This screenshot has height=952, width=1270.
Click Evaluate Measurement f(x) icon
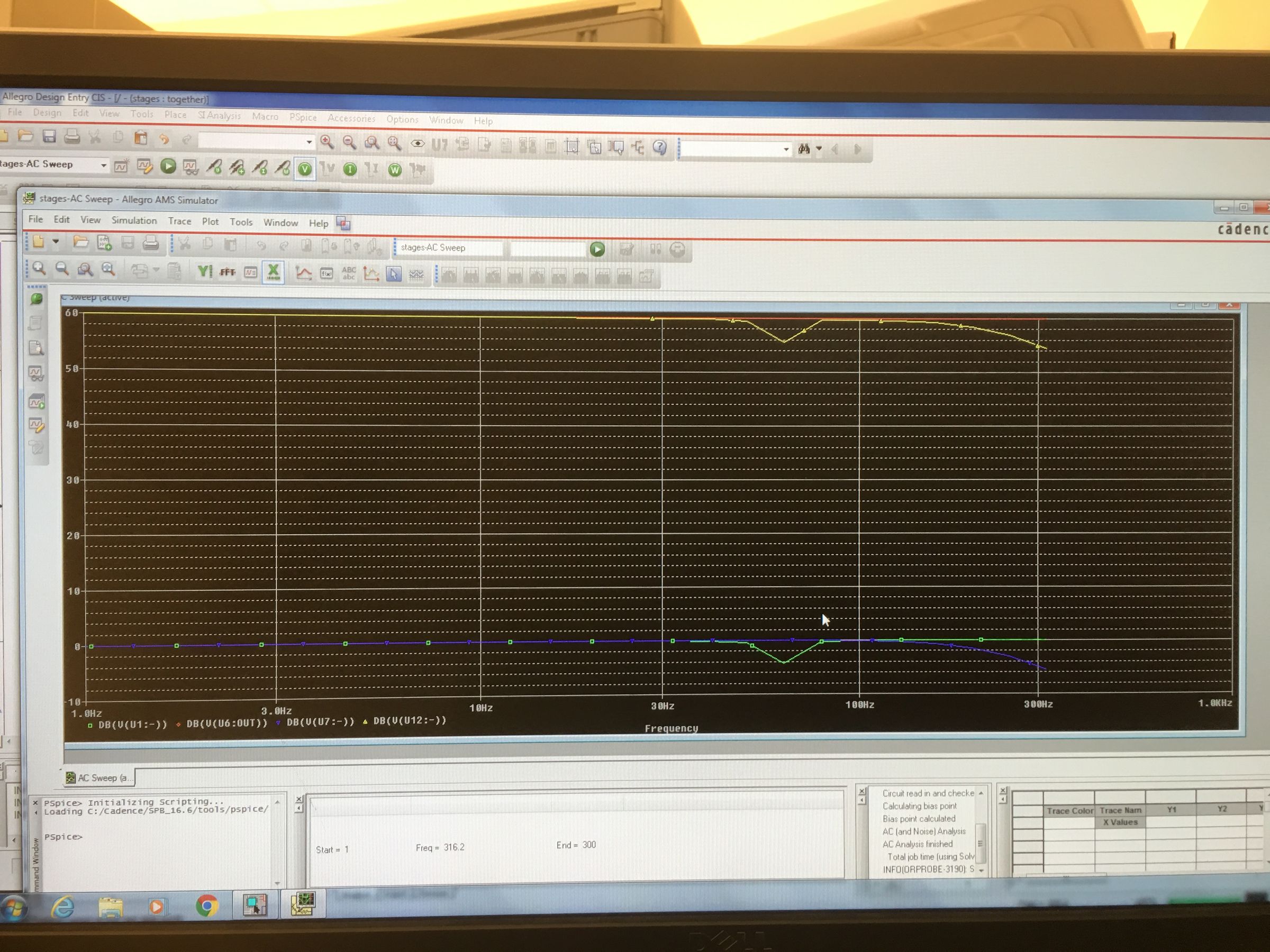coord(326,274)
